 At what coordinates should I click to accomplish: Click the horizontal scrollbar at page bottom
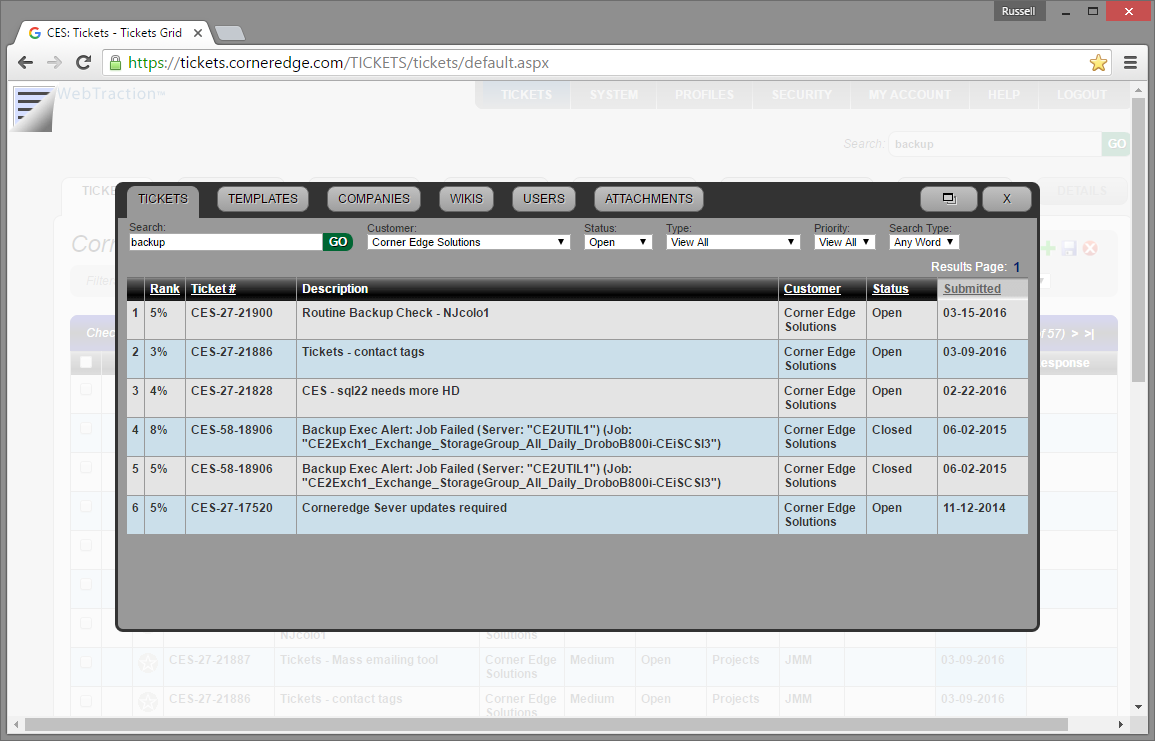click(x=546, y=724)
